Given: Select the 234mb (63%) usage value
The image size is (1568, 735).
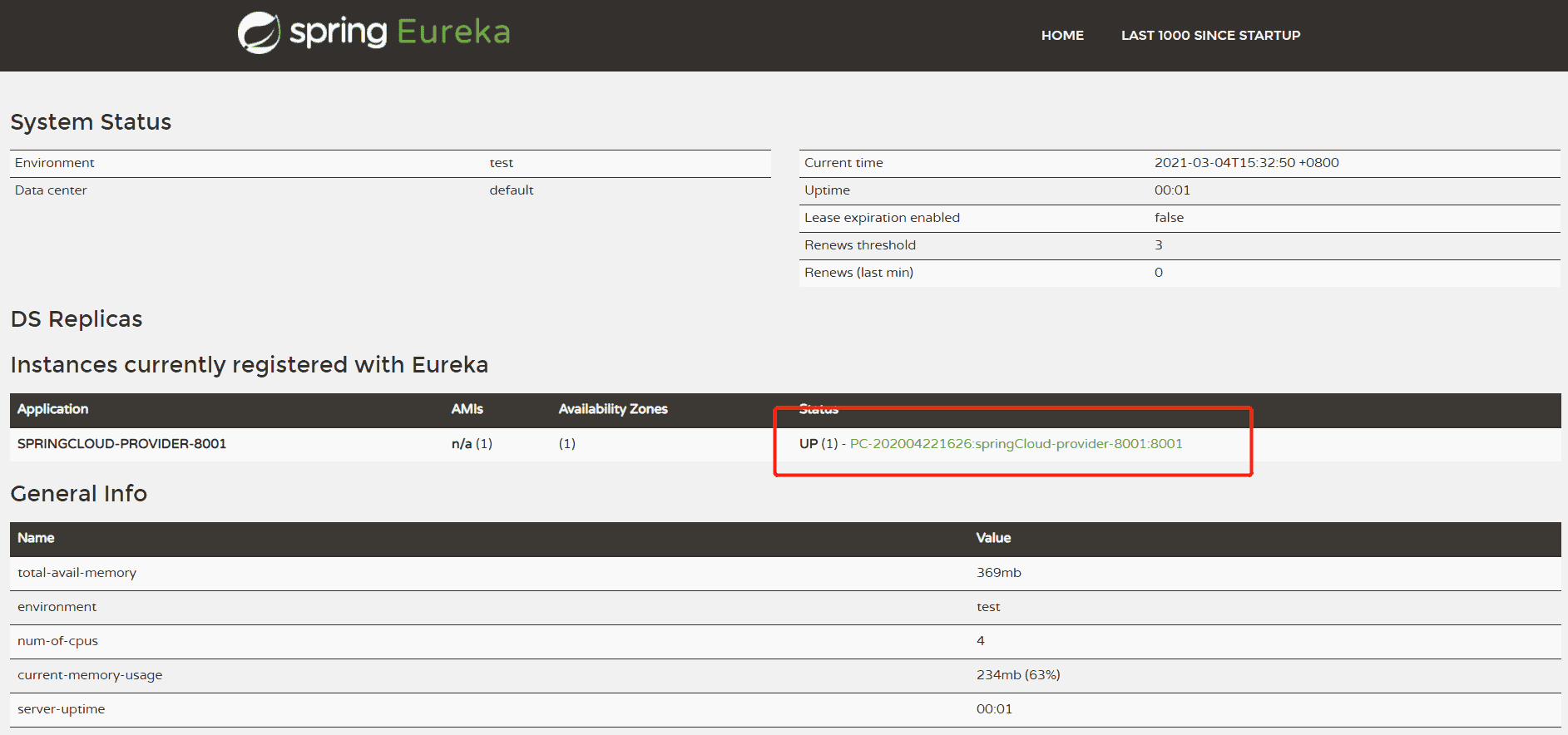Looking at the screenshot, I should click(x=1018, y=675).
